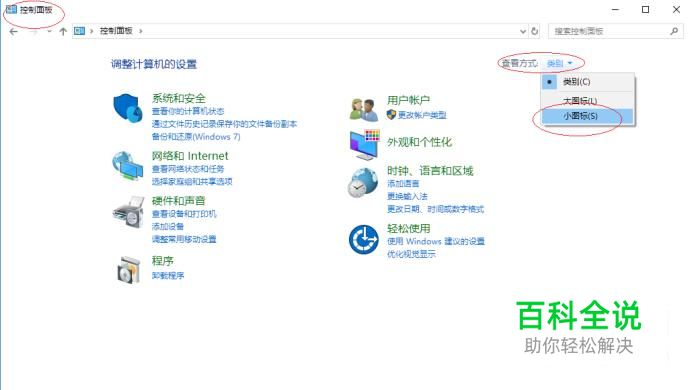The image size is (692, 390).
Task: Open Clock, Language and Region icon
Action: click(x=363, y=183)
